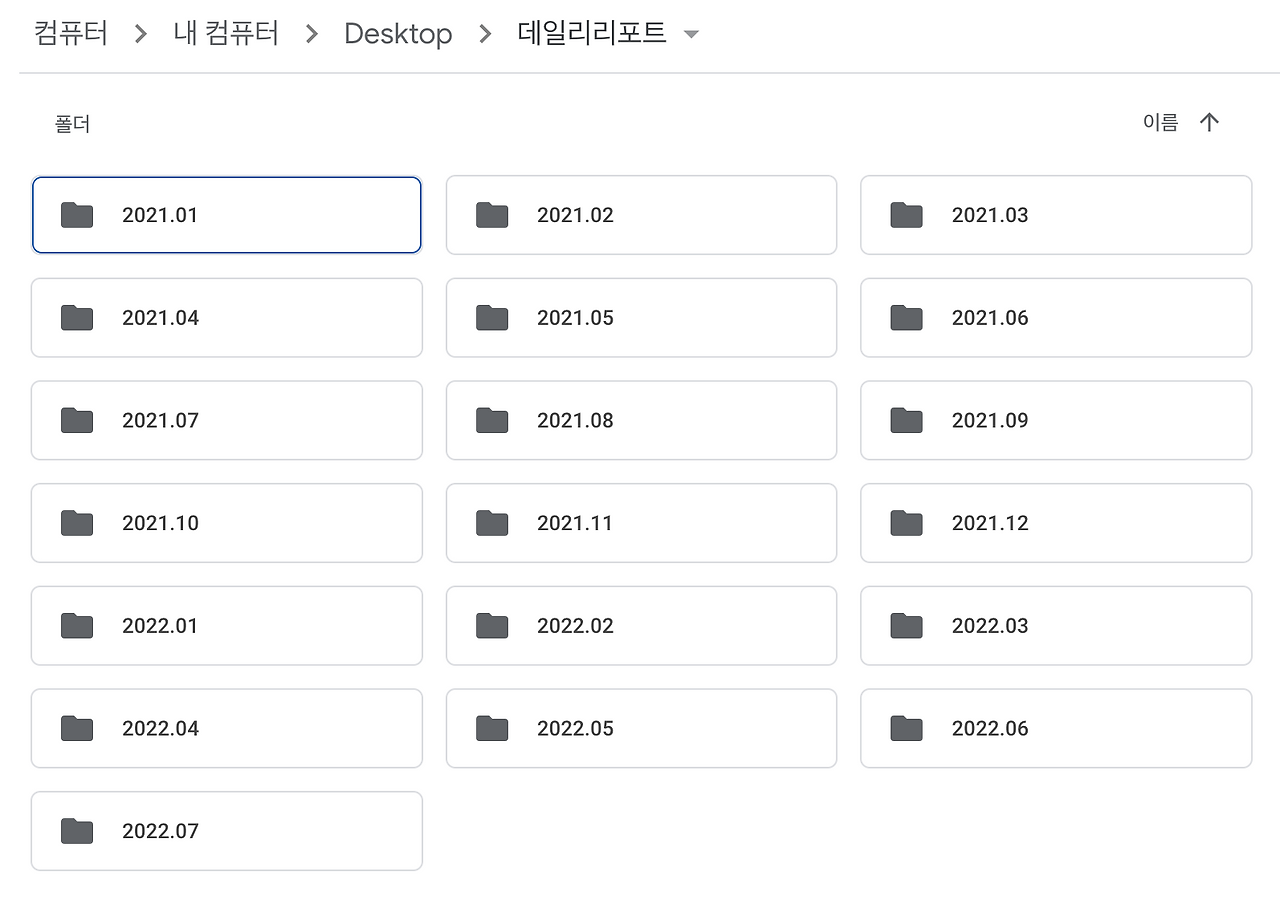The image size is (1280, 900).
Task: Click the folder icon beside 2021.09
Action: [905, 420]
